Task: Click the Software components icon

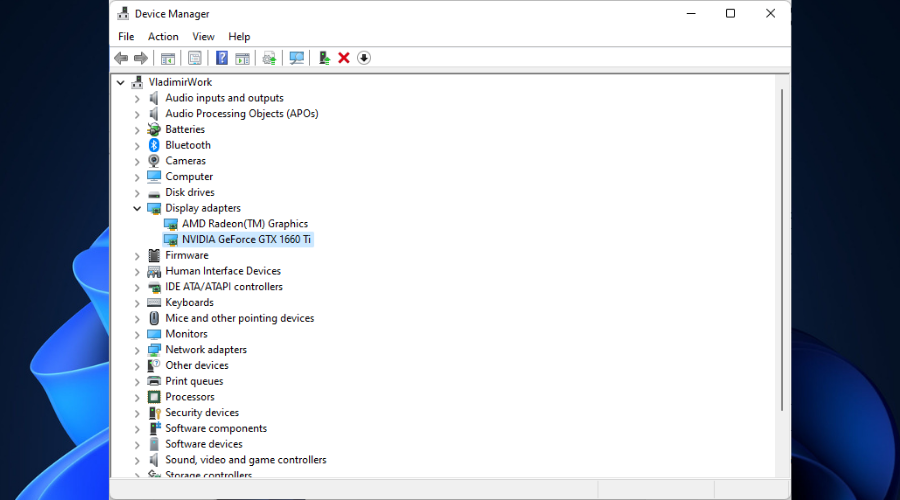Action: click(x=154, y=428)
